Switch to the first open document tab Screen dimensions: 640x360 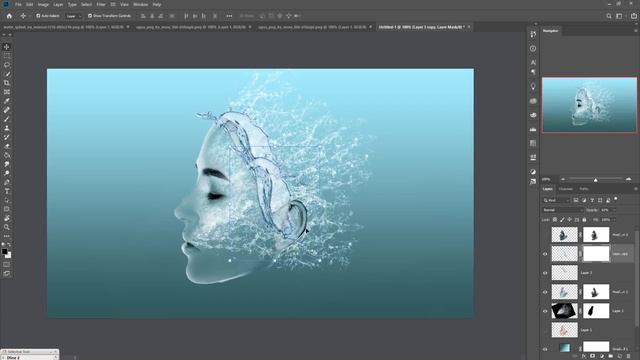[x=63, y=27]
